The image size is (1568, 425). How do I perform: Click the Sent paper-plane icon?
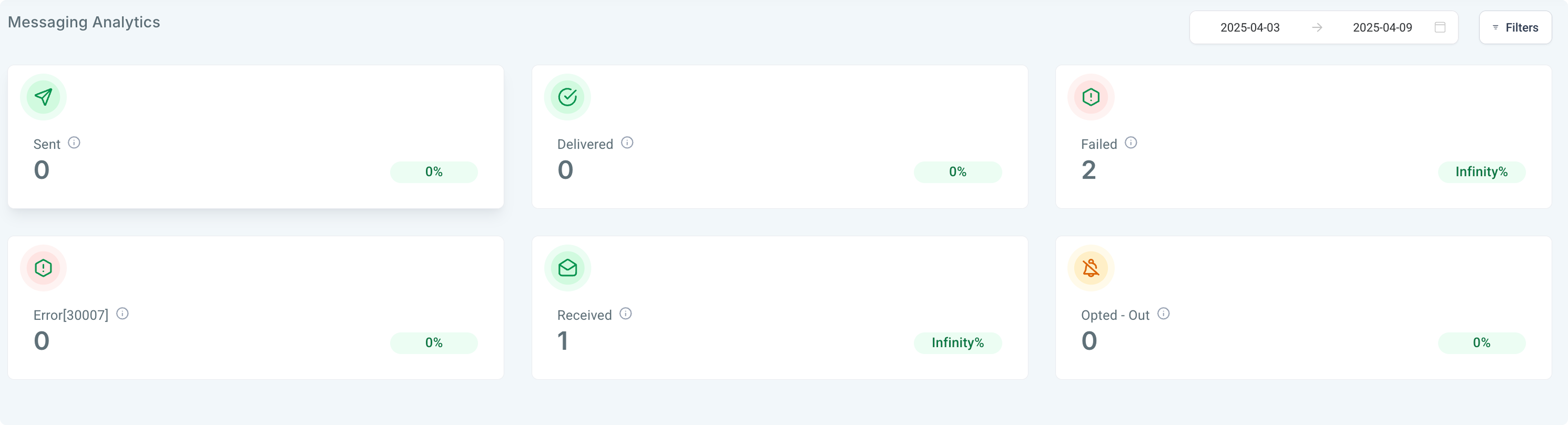click(x=43, y=97)
